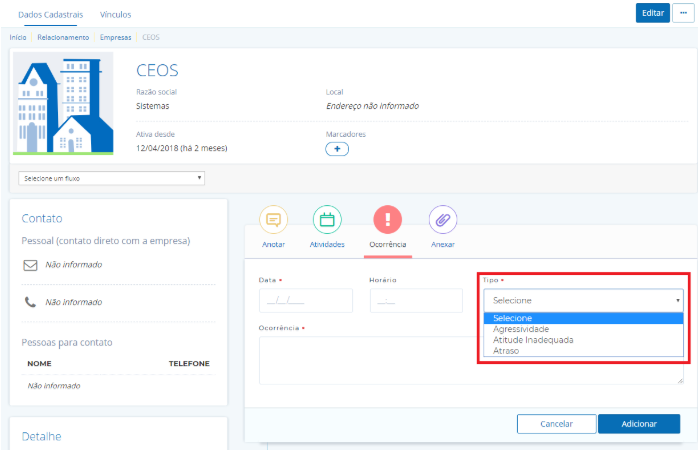
Task: Open the more options ellipsis button
Action: (x=683, y=13)
